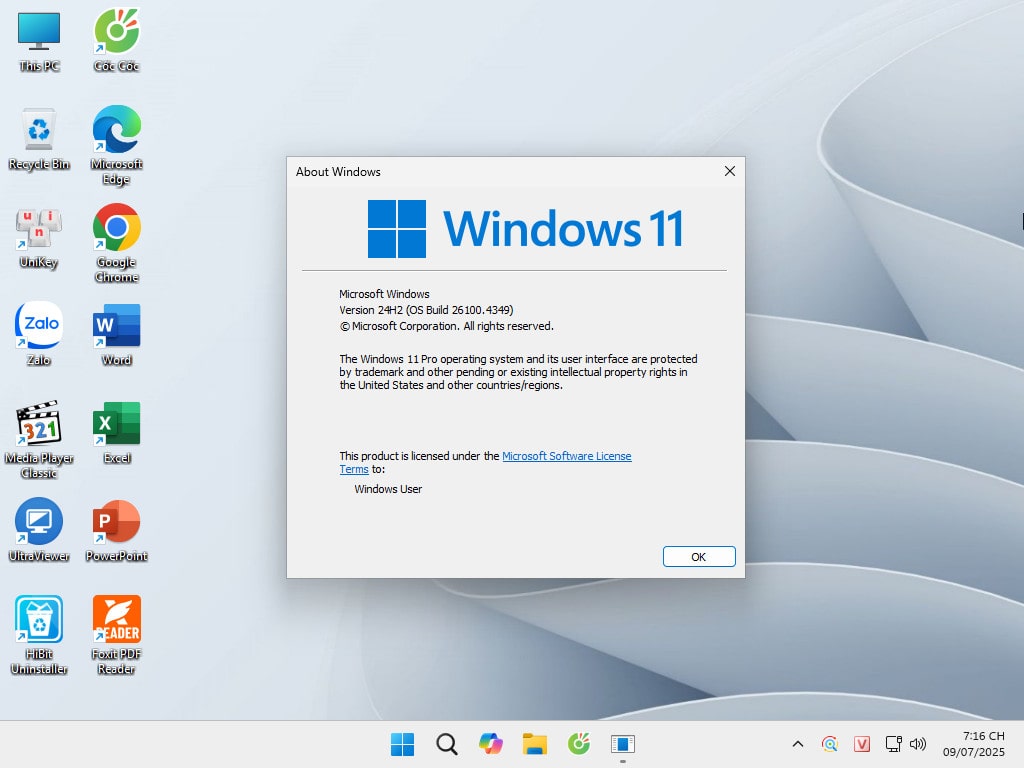Select the UltraViewer desktop shortcut

(39, 531)
